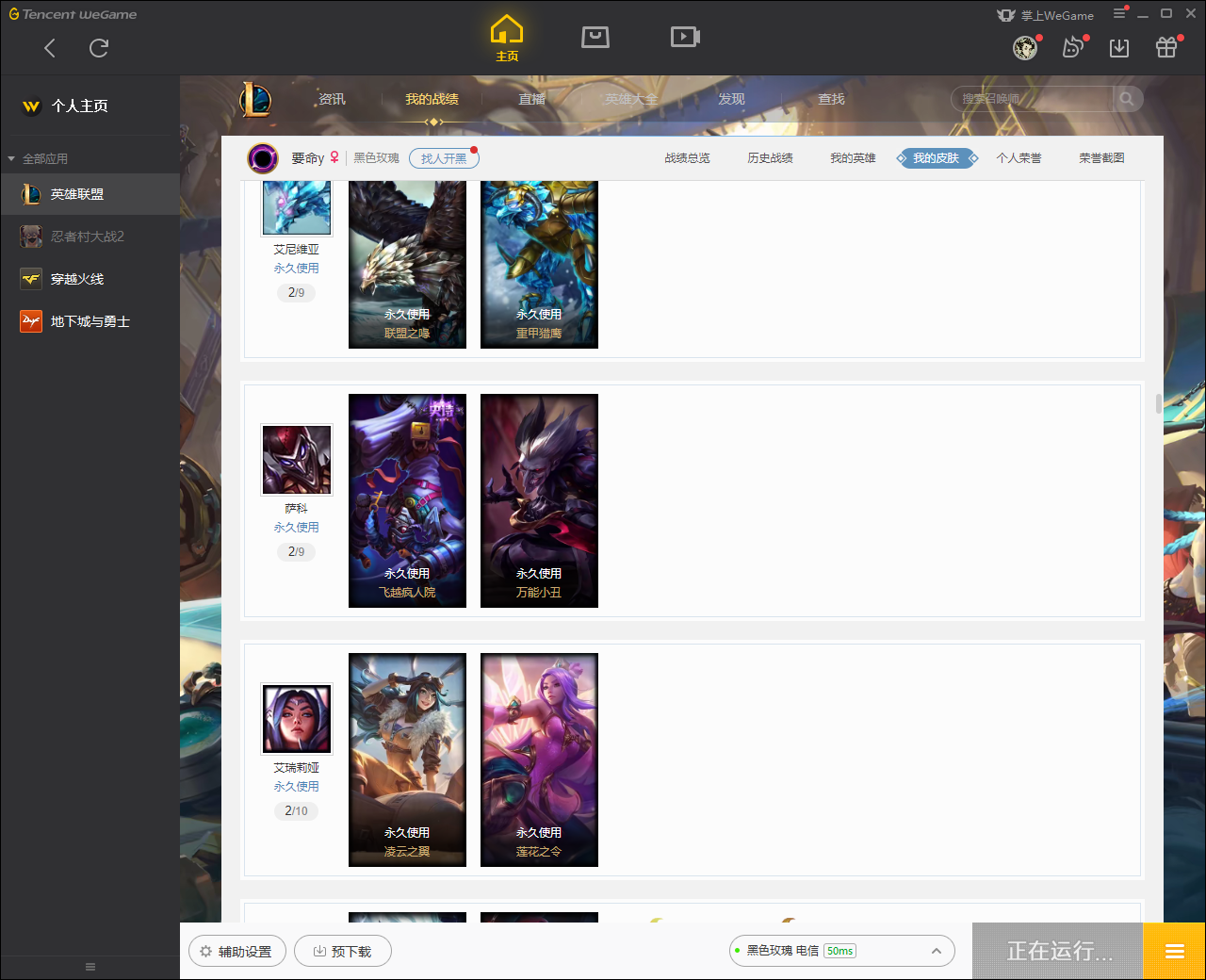Click the 萨科 champion portrait
The width and height of the screenshot is (1206, 980).
[x=297, y=460]
